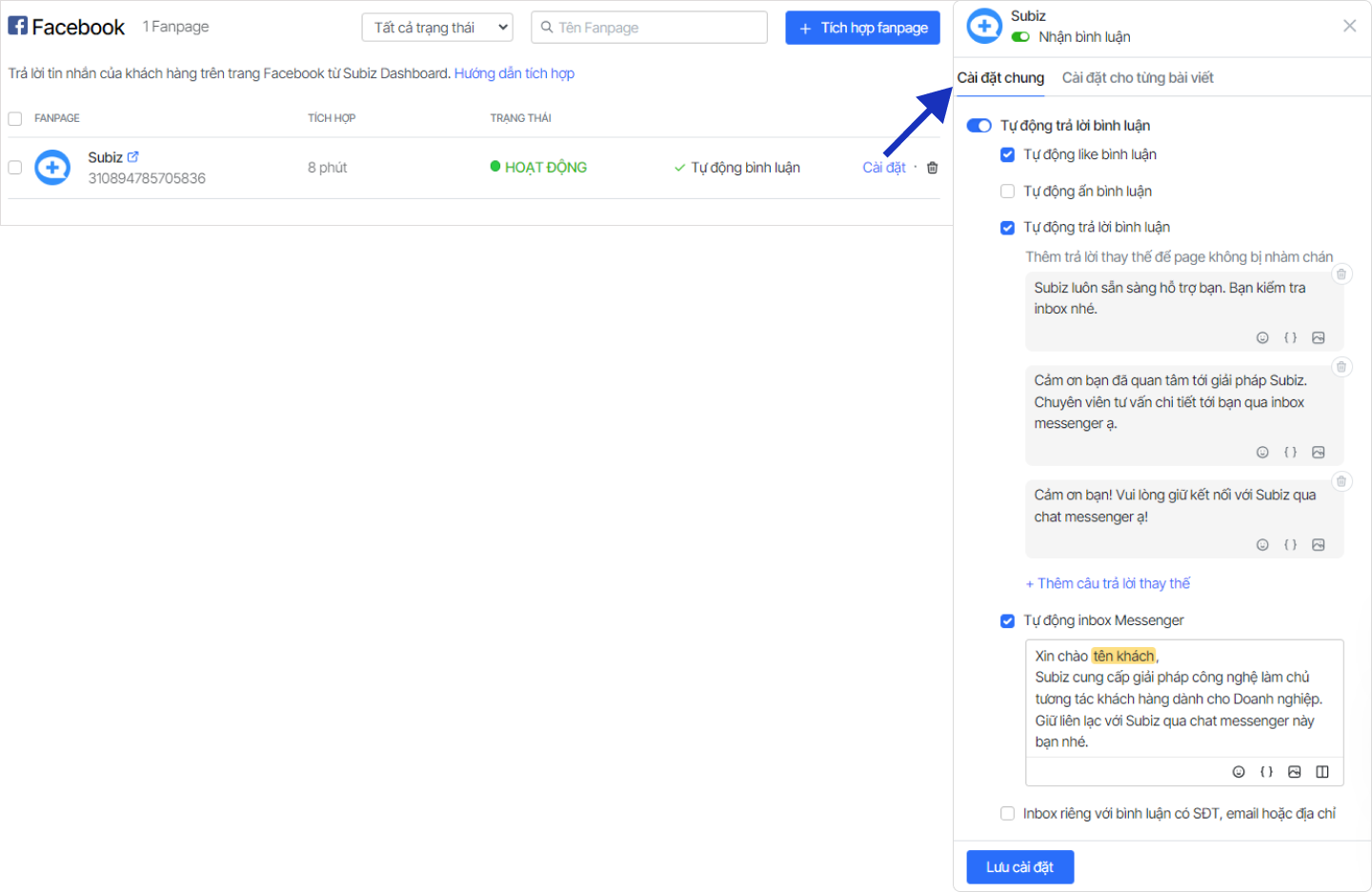Insert variable braces in second reply box

tap(1290, 453)
